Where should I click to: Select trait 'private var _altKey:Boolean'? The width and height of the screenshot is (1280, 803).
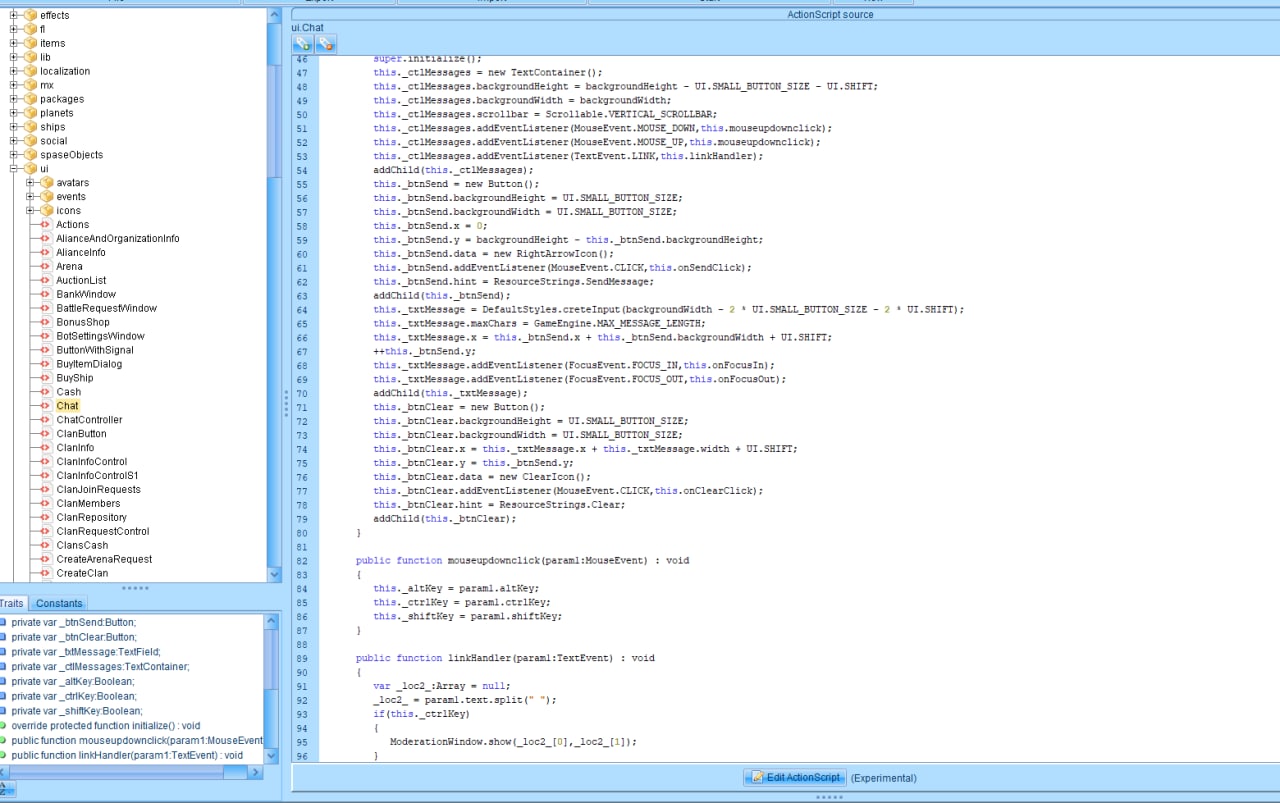click(x=74, y=681)
